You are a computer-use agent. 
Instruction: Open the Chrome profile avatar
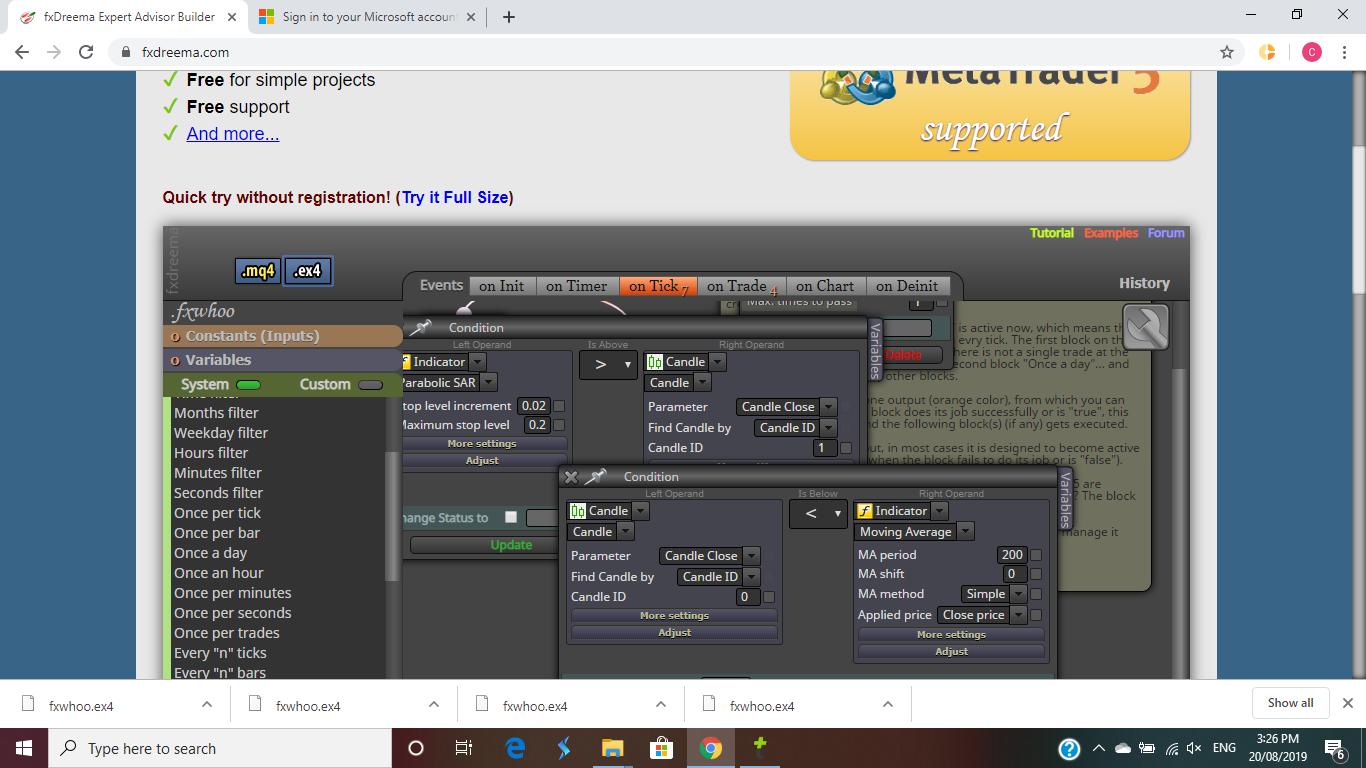point(1311,52)
